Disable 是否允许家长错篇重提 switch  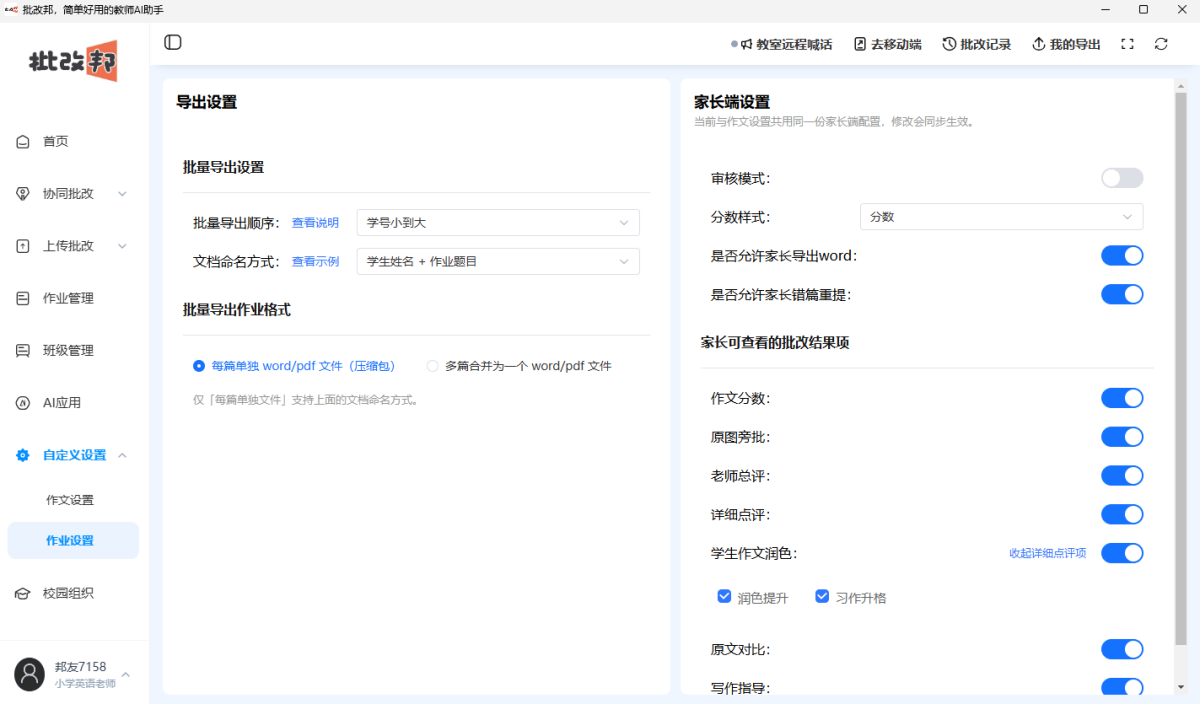(1122, 294)
